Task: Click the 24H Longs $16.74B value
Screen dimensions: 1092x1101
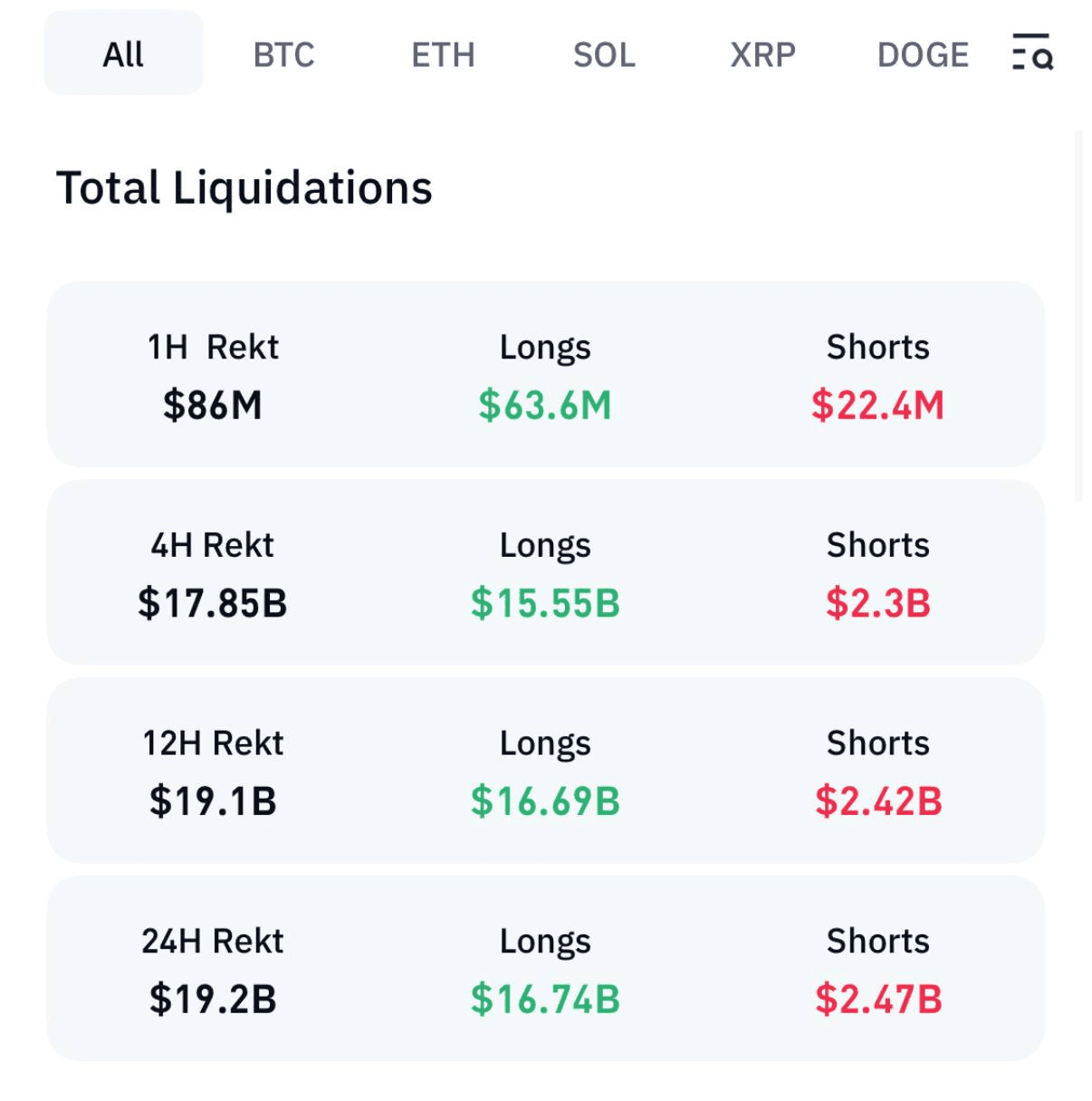Action: (x=545, y=1000)
